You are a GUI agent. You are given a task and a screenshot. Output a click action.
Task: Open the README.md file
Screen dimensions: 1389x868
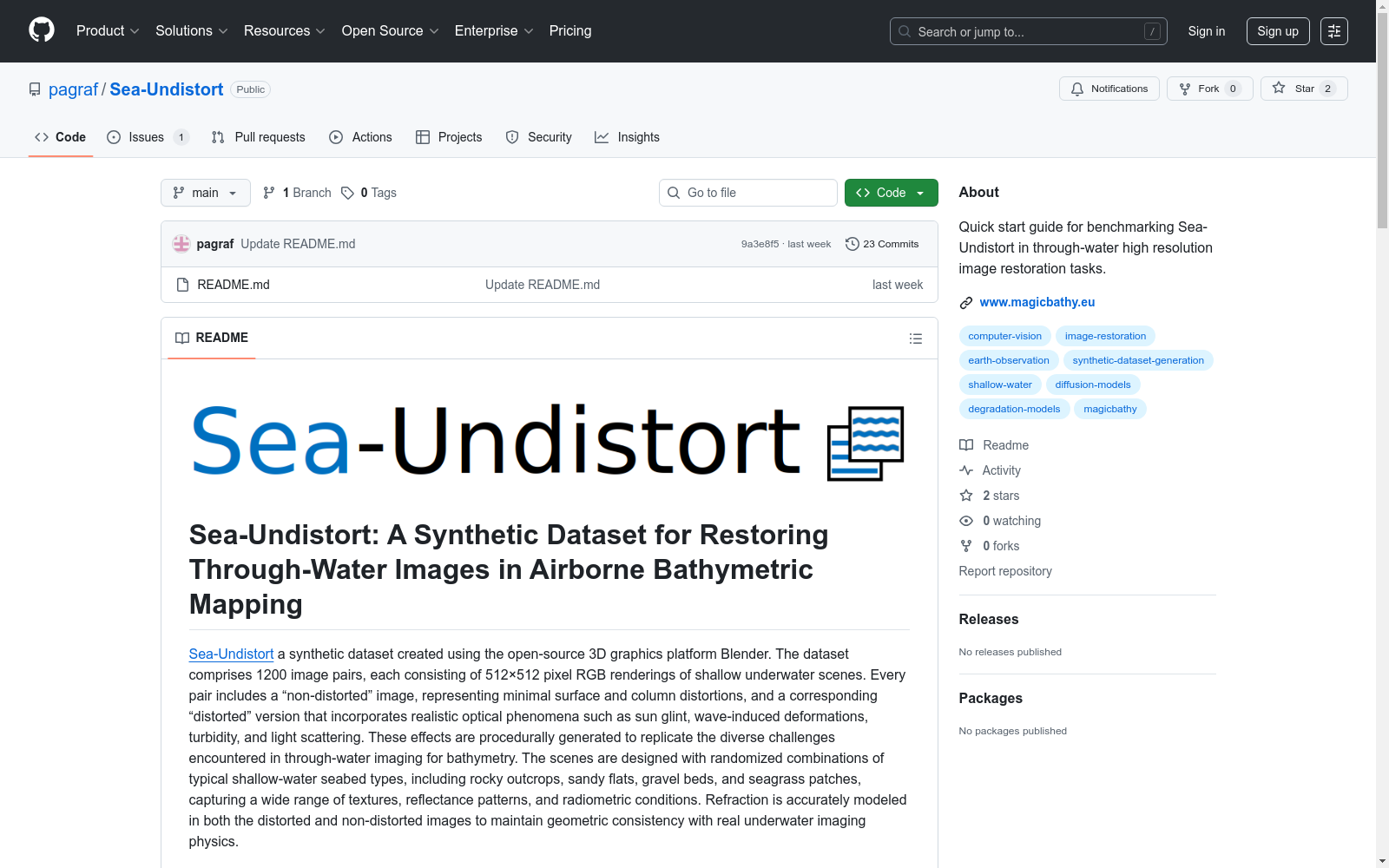pyautogui.click(x=234, y=285)
